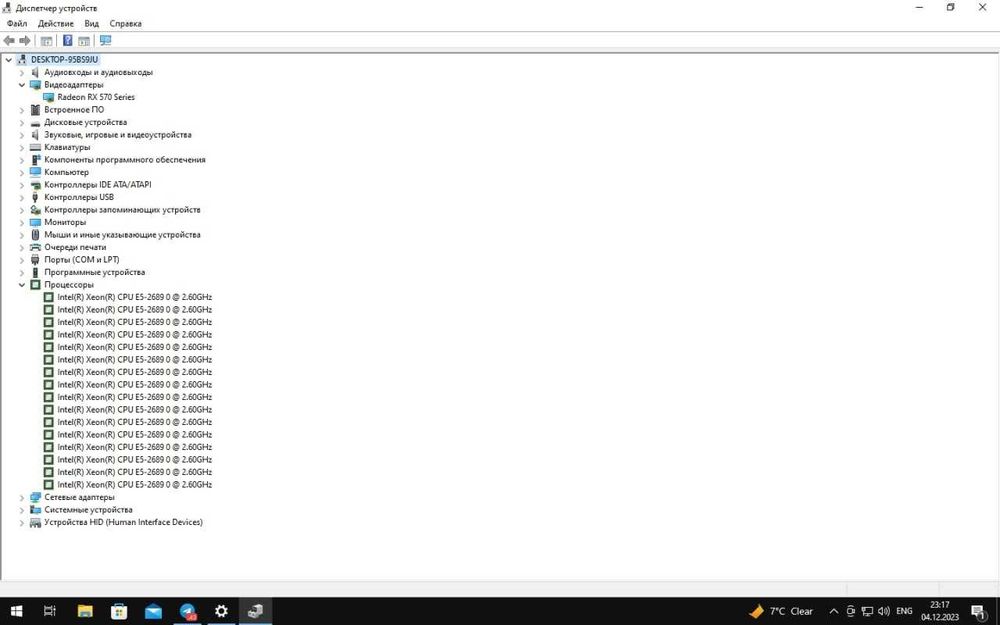
Task: Select the Порты (COM и LPT) label
Action: coord(82,260)
